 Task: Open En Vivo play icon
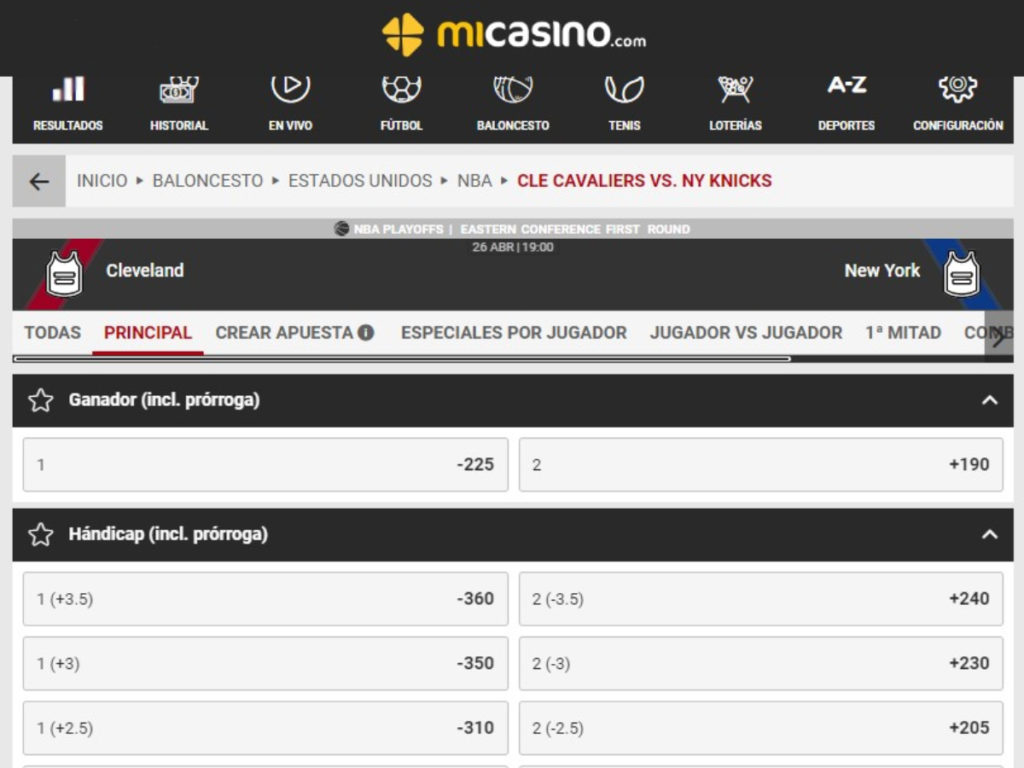[291, 88]
